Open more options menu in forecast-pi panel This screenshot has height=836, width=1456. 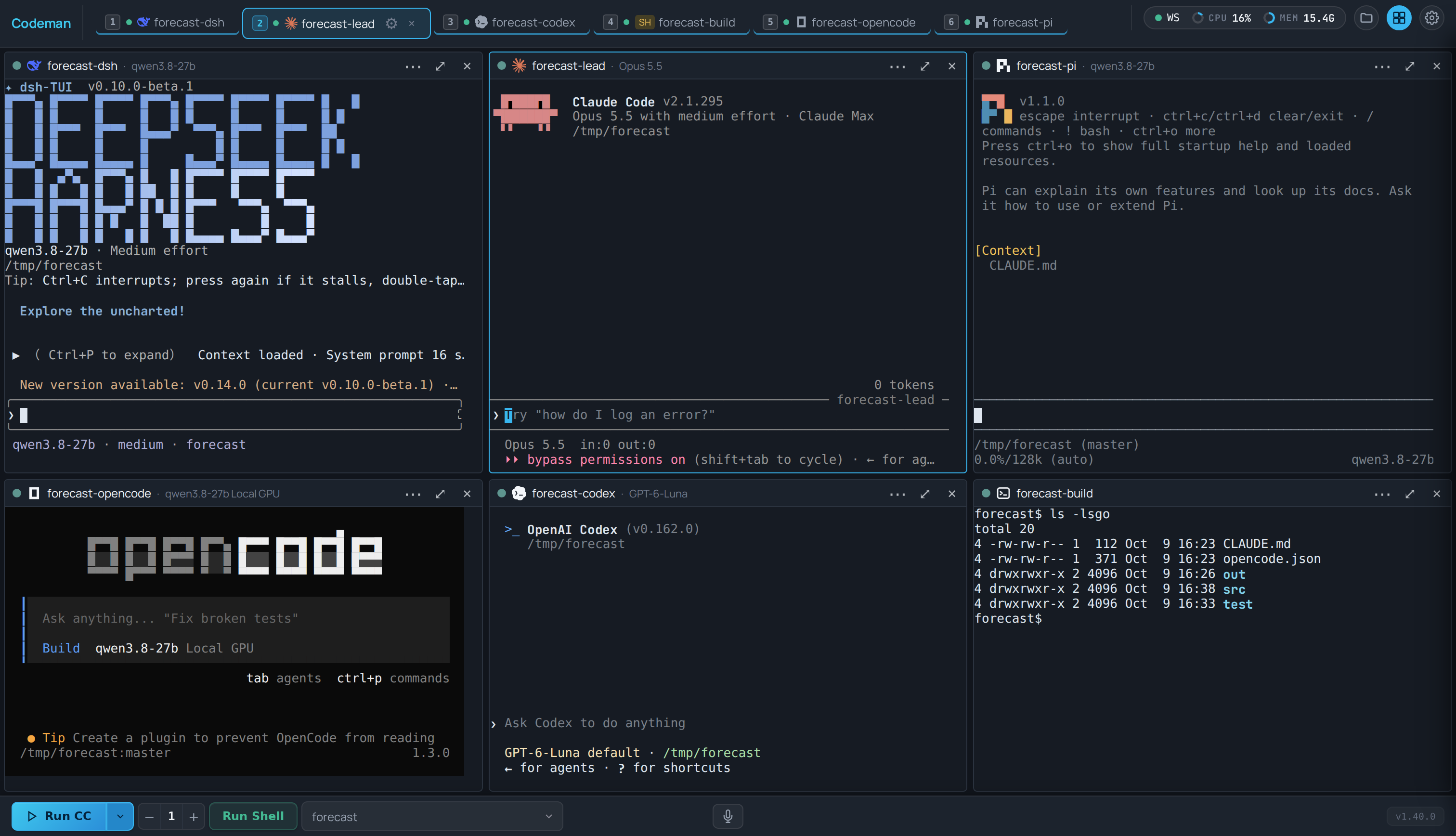click(1382, 66)
